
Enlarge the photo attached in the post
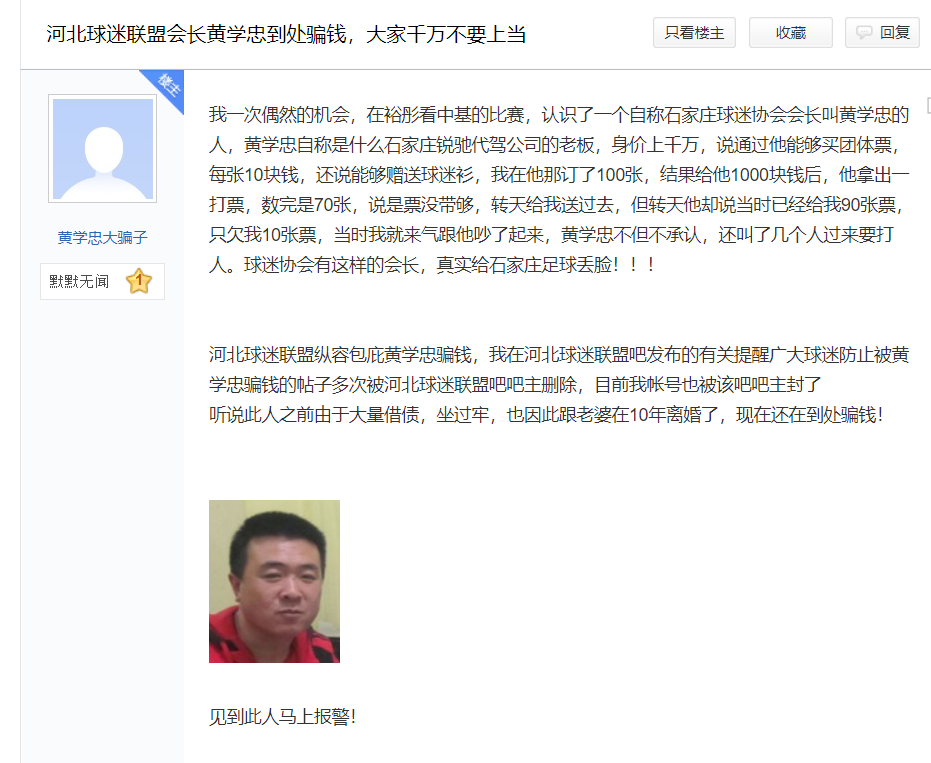point(274,581)
